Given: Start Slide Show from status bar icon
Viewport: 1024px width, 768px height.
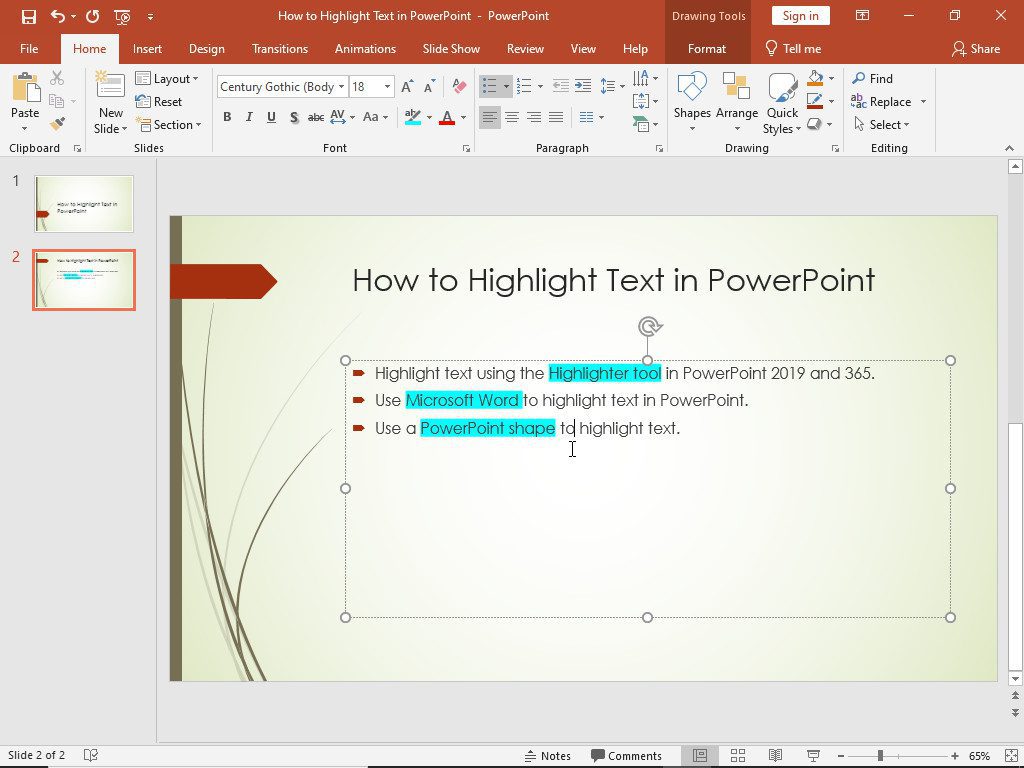Looking at the screenshot, I should tap(812, 755).
